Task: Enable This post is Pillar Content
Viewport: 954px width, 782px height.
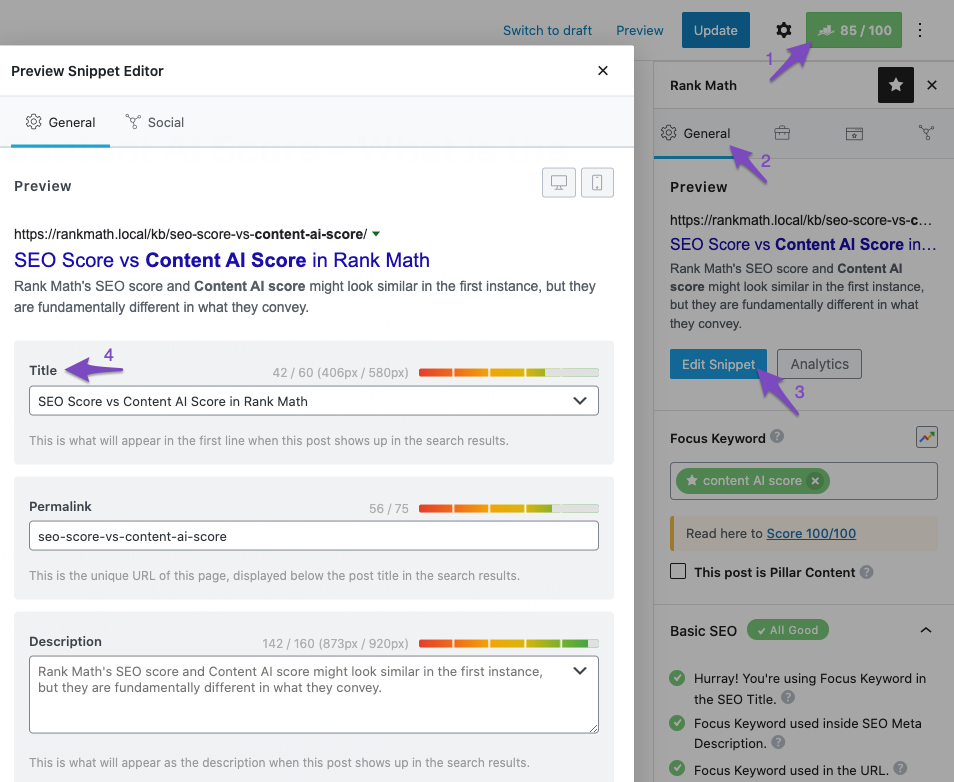Action: 678,571
